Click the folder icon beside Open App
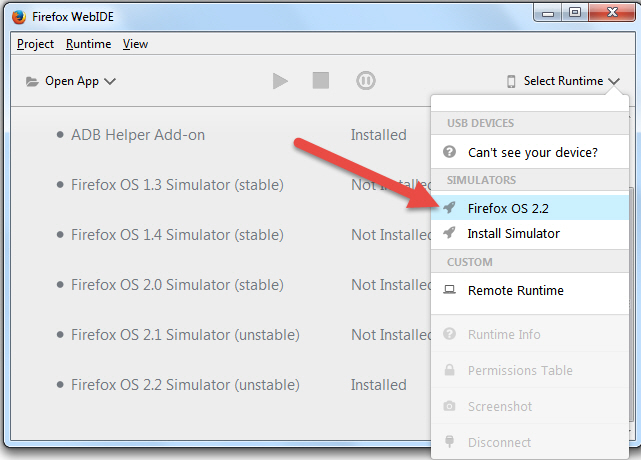Screen dimensions: 641x460 (x=32, y=81)
